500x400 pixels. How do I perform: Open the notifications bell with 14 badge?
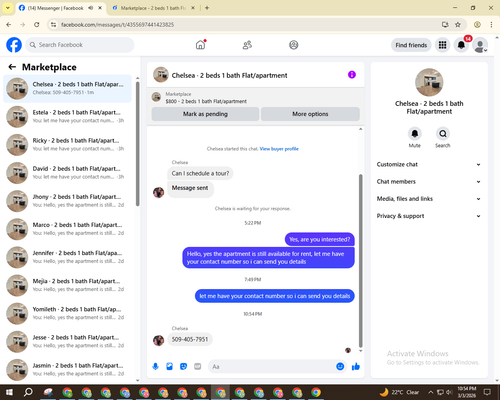tap(461, 45)
